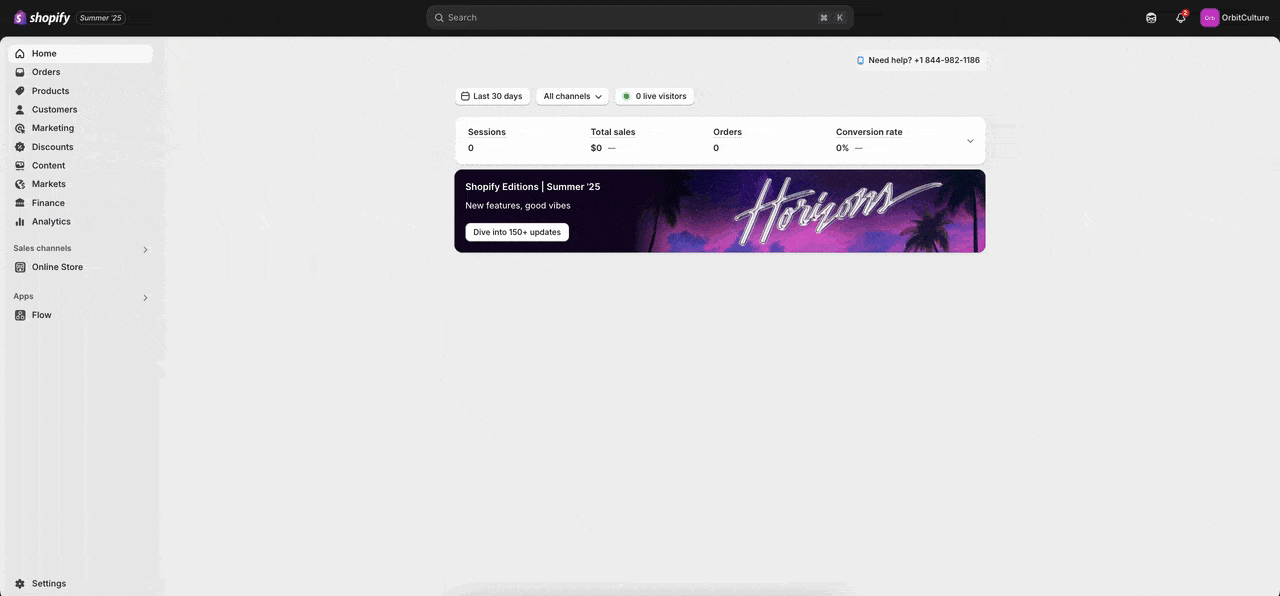Screen dimensions: 1280x596
Task: Click the Finance bank icon
Action: point(20,203)
